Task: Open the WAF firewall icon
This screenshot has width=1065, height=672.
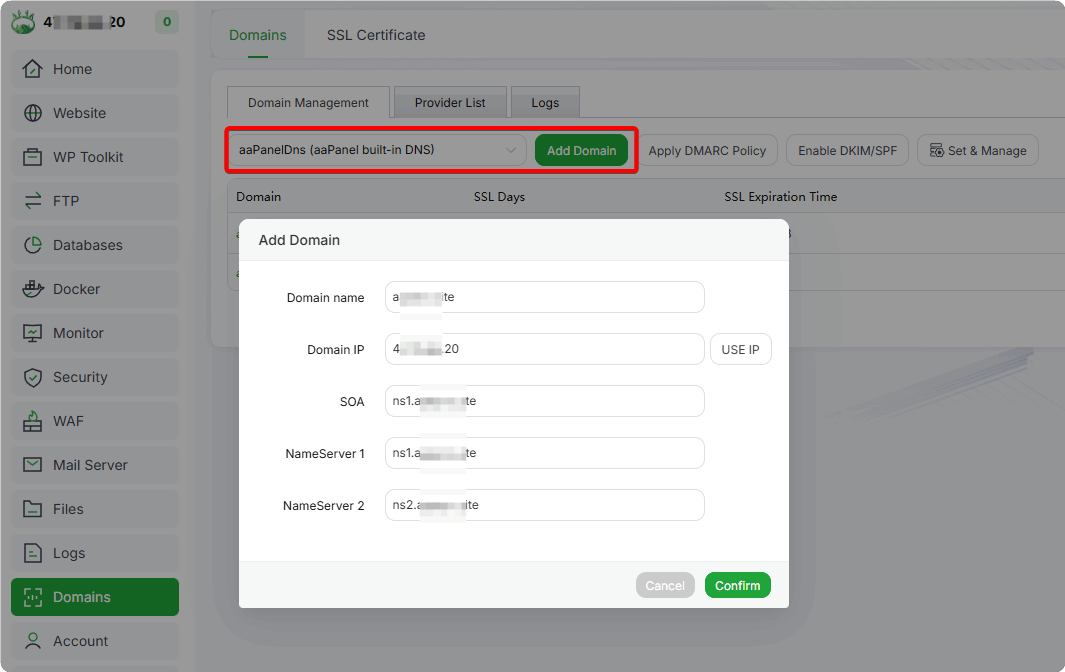Action: coord(33,421)
